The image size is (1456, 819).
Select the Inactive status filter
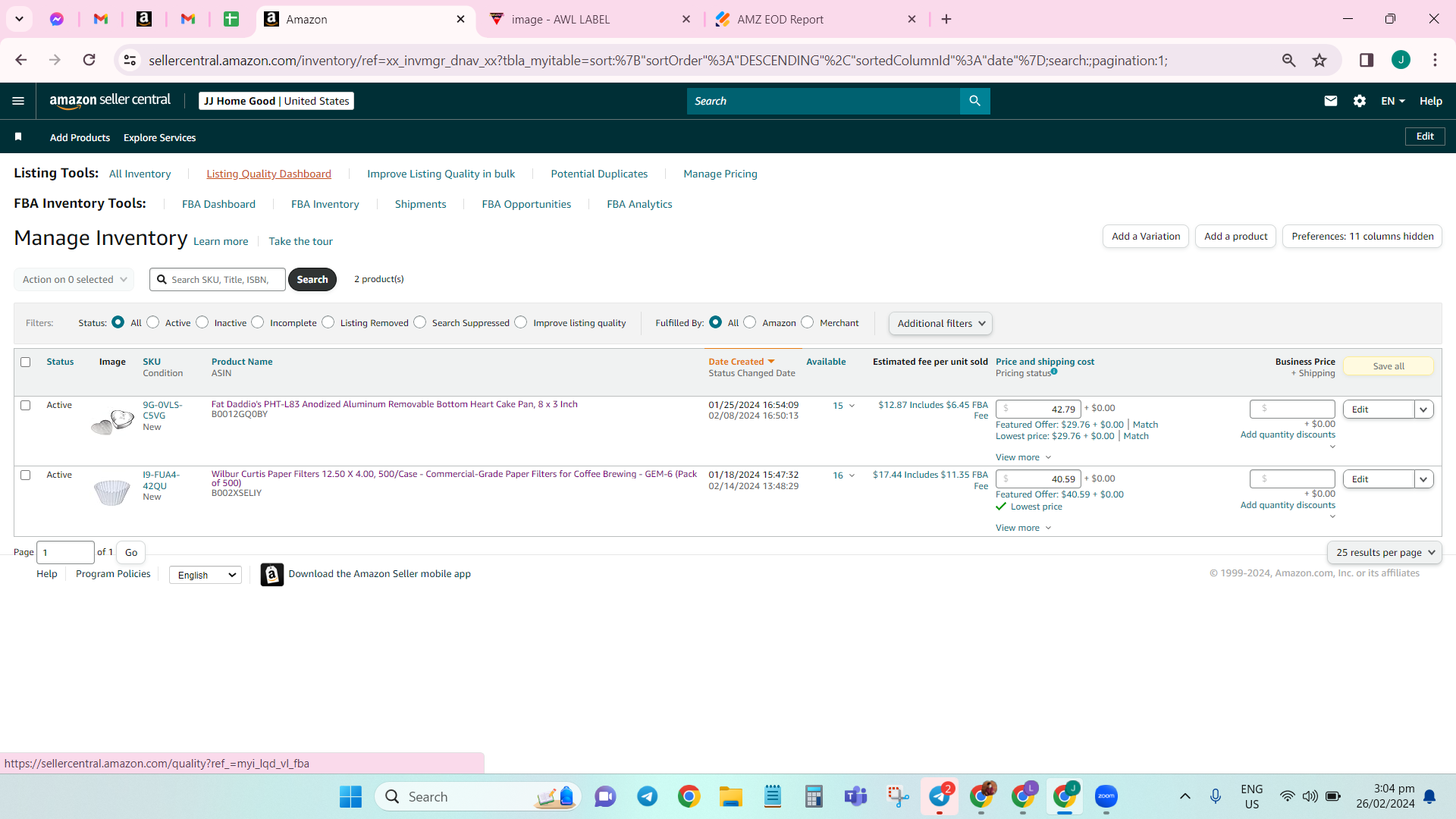(x=202, y=322)
